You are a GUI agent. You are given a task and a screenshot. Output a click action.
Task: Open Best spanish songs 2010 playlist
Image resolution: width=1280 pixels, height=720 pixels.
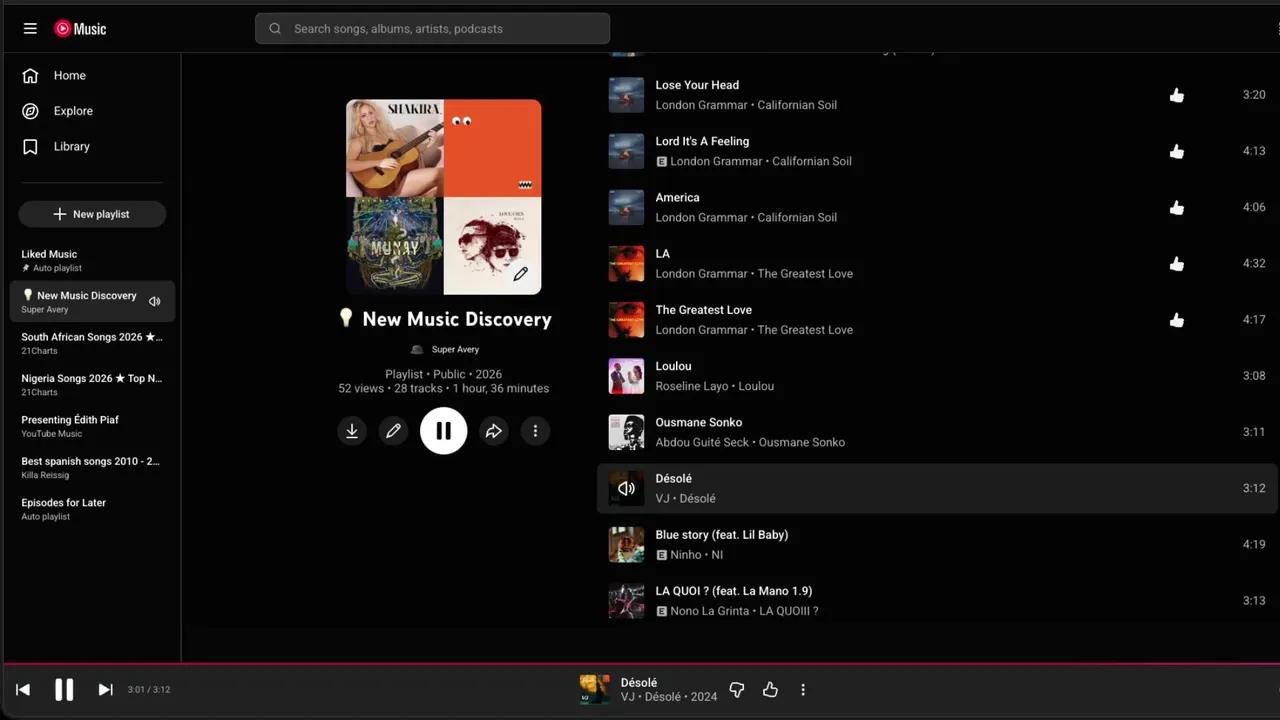(92, 467)
